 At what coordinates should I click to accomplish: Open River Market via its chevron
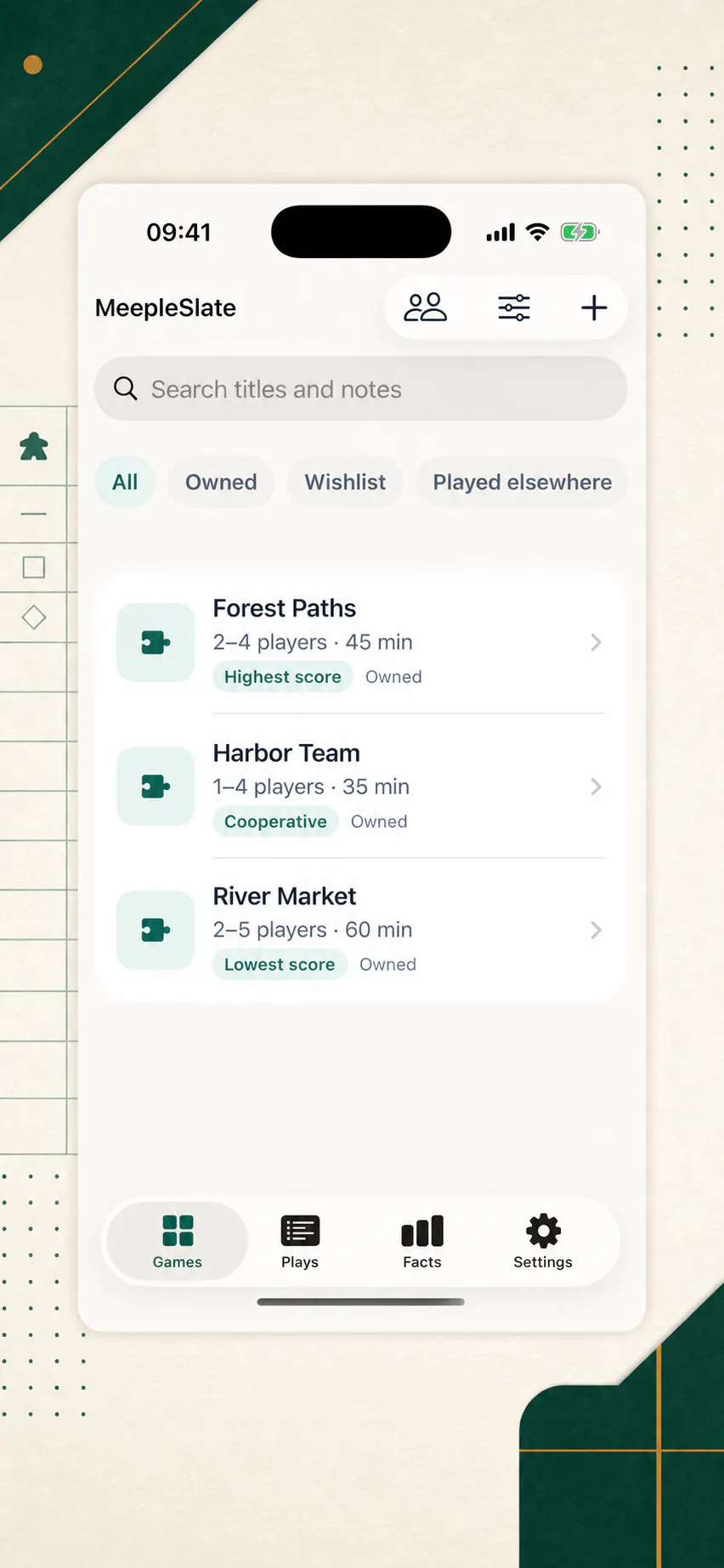click(596, 930)
